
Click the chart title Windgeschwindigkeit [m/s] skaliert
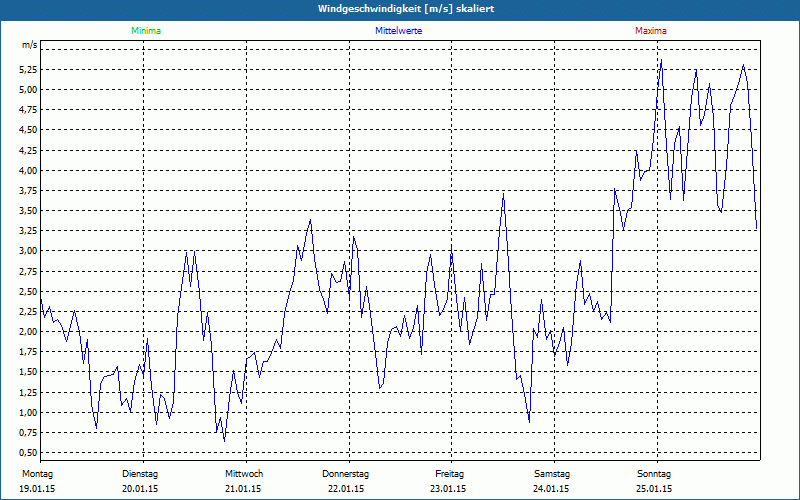click(x=406, y=9)
